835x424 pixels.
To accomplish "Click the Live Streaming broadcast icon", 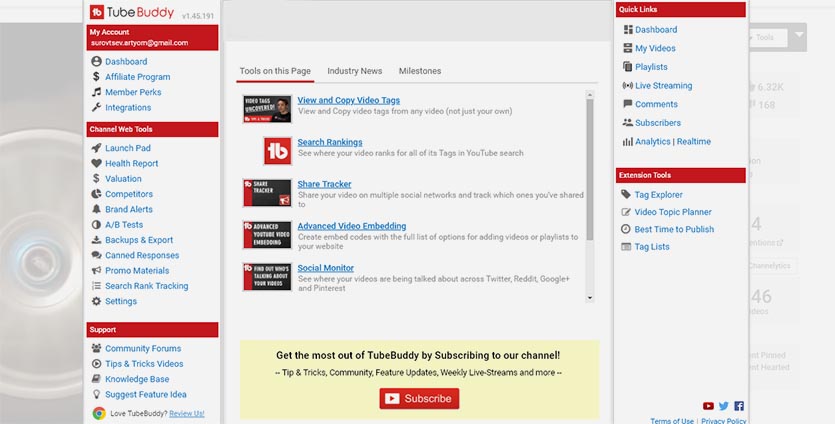I will 628,85.
